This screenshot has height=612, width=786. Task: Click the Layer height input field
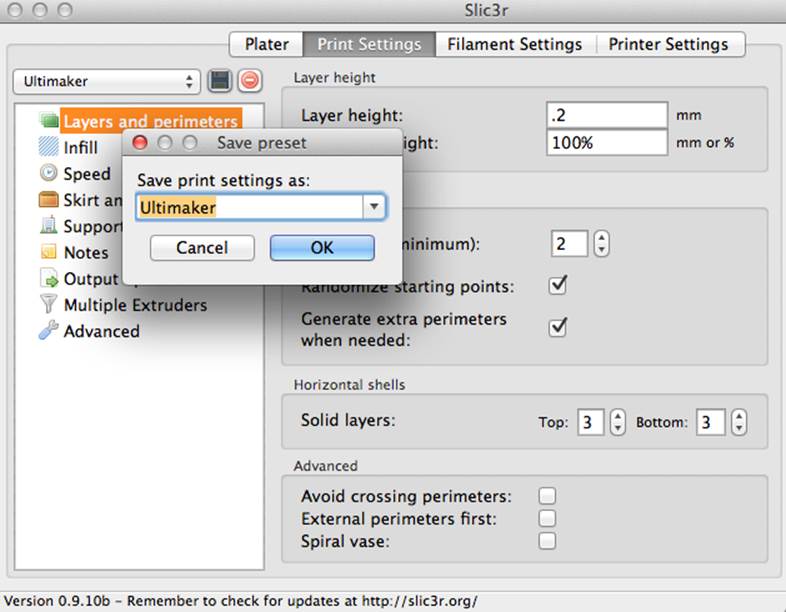607,115
